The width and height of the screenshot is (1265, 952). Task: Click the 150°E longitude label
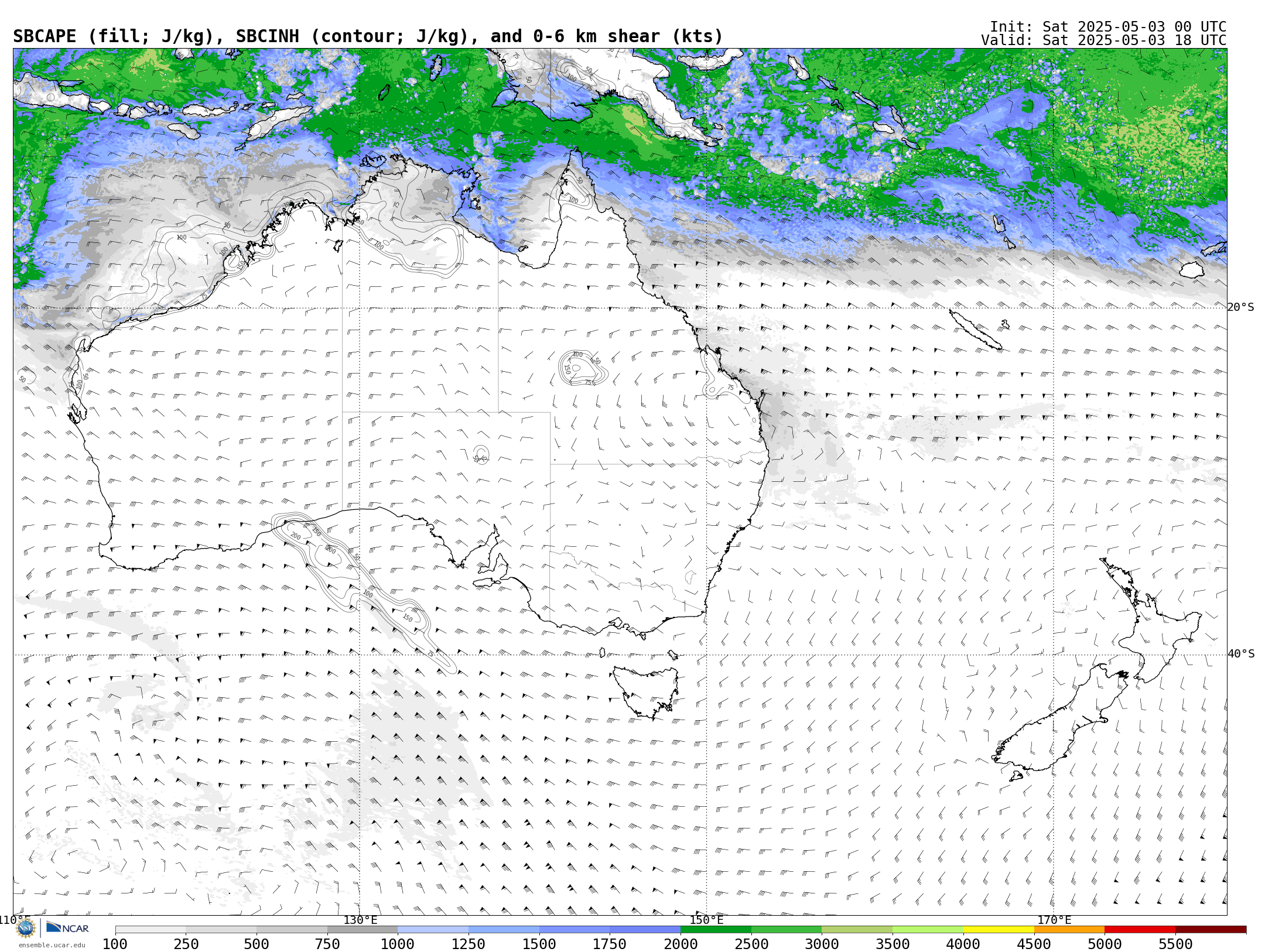[706, 920]
